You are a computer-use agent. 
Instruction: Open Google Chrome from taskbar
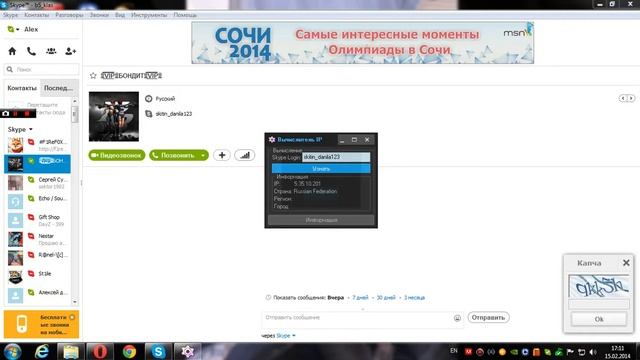[129, 351]
